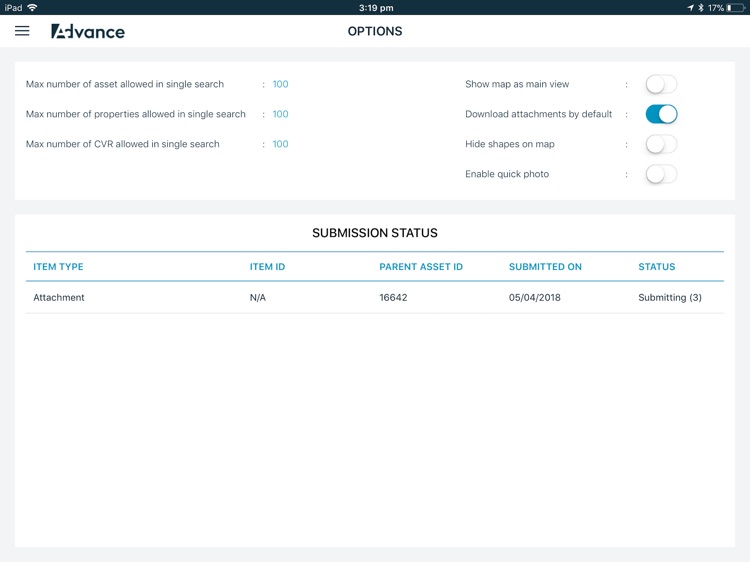Open the hamburger navigation menu
This screenshot has height=562, width=750.
coord(22,31)
